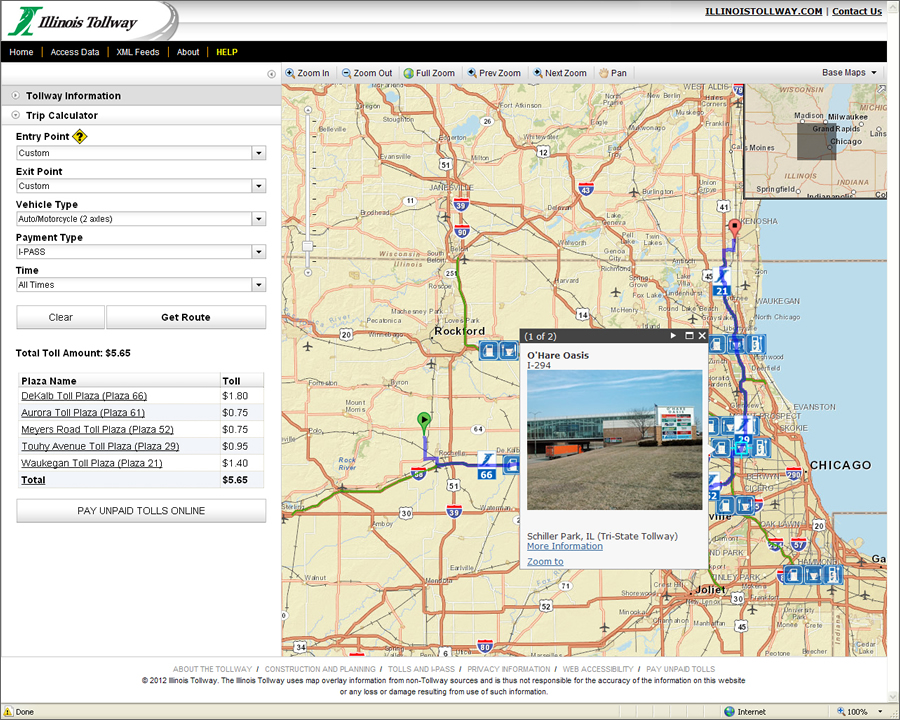The image size is (900, 720).
Task: Open DeKalb Toll Plaza (Plaza 66) link
Action: [x=84, y=396]
